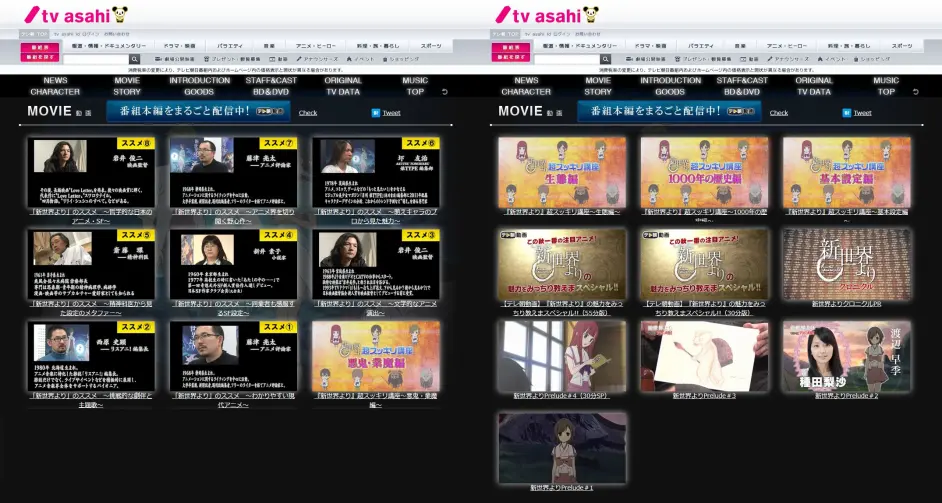Click the search input field on left page
This screenshot has width=942, height=503.
click(96, 59)
